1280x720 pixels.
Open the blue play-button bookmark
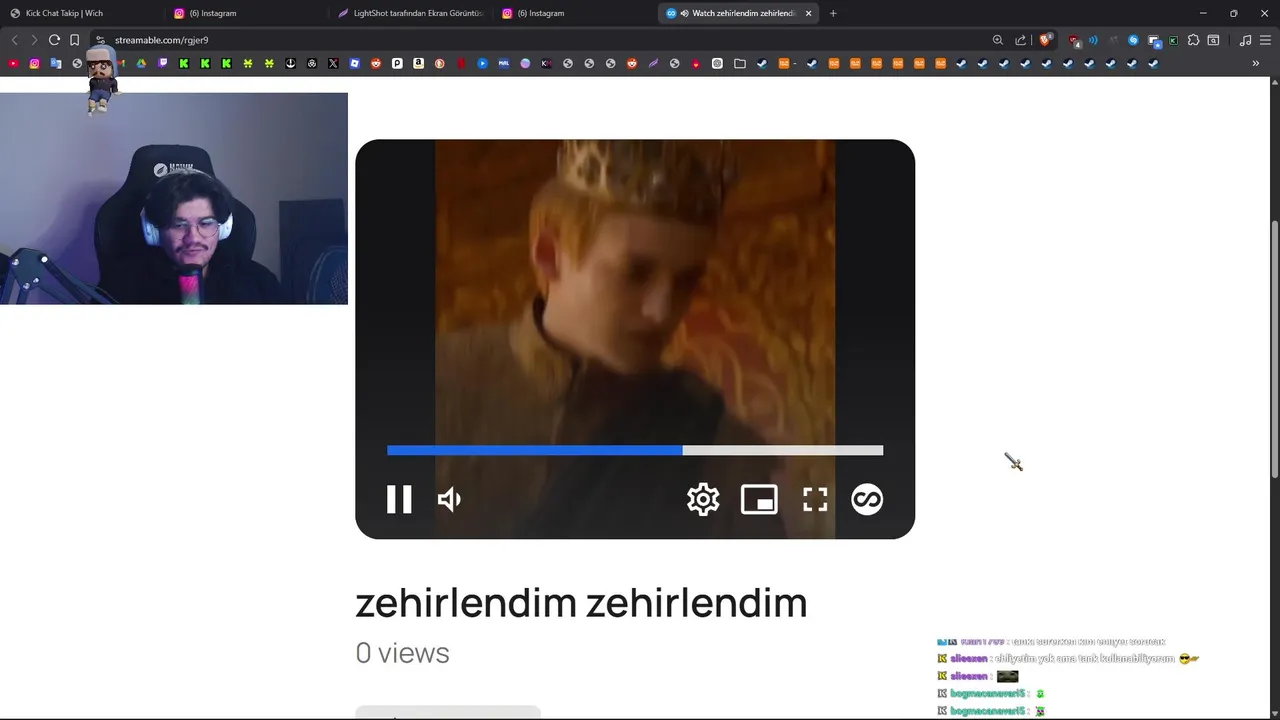tap(482, 63)
